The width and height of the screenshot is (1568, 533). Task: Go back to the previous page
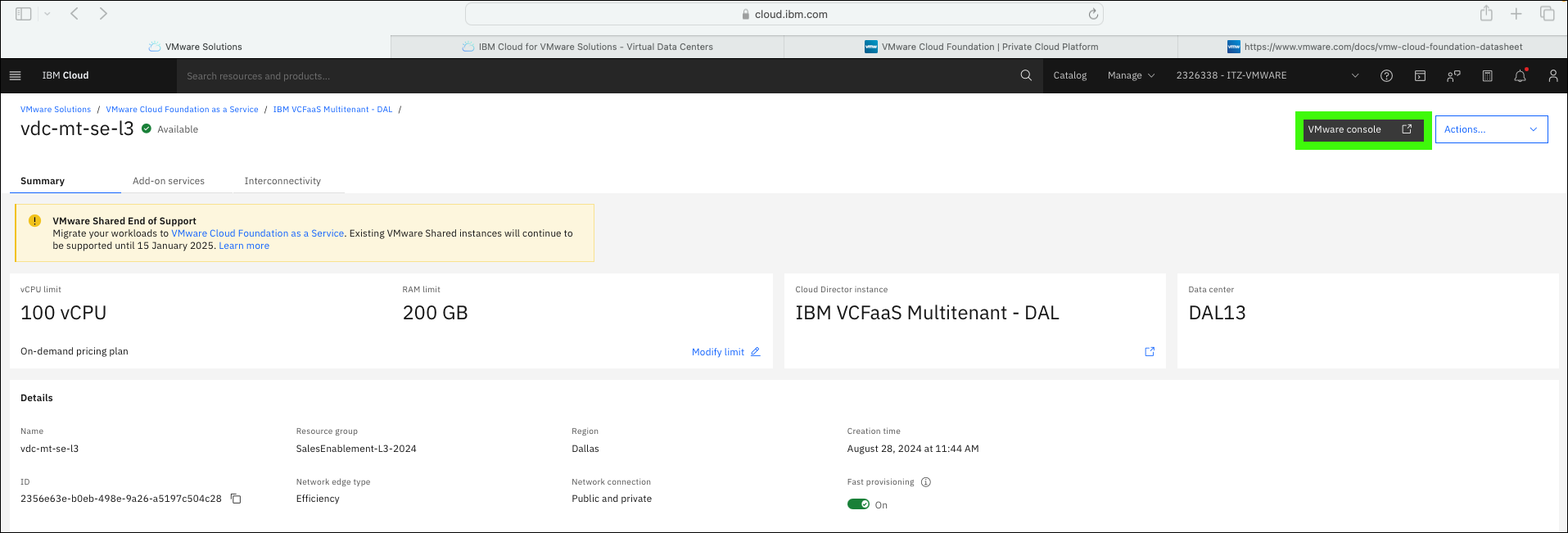[75, 14]
